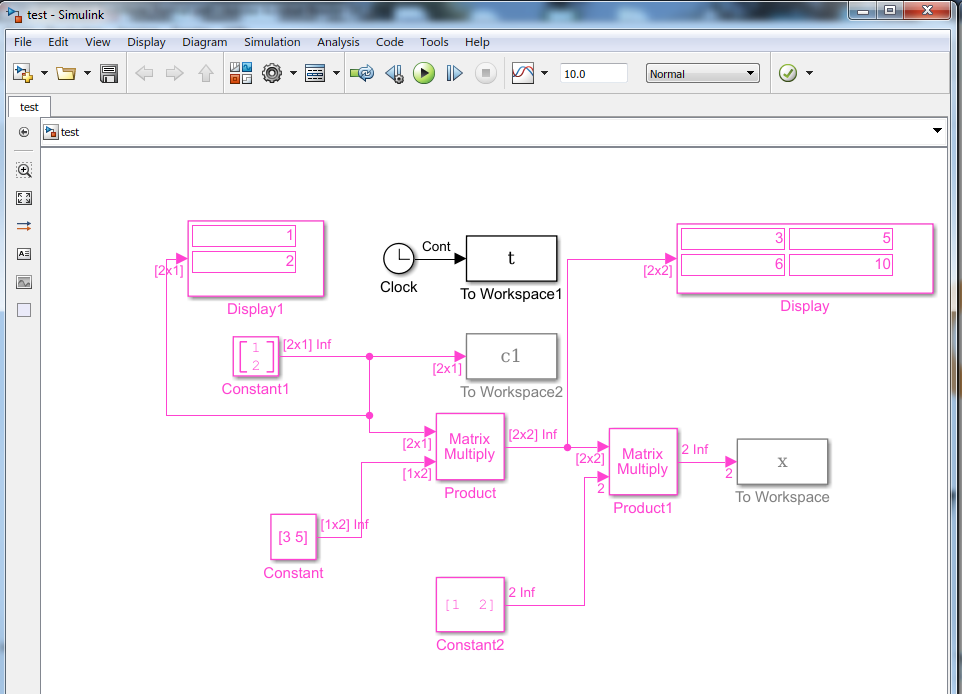Open the Edit menu
Screen dimensions: 962x694
(58, 42)
